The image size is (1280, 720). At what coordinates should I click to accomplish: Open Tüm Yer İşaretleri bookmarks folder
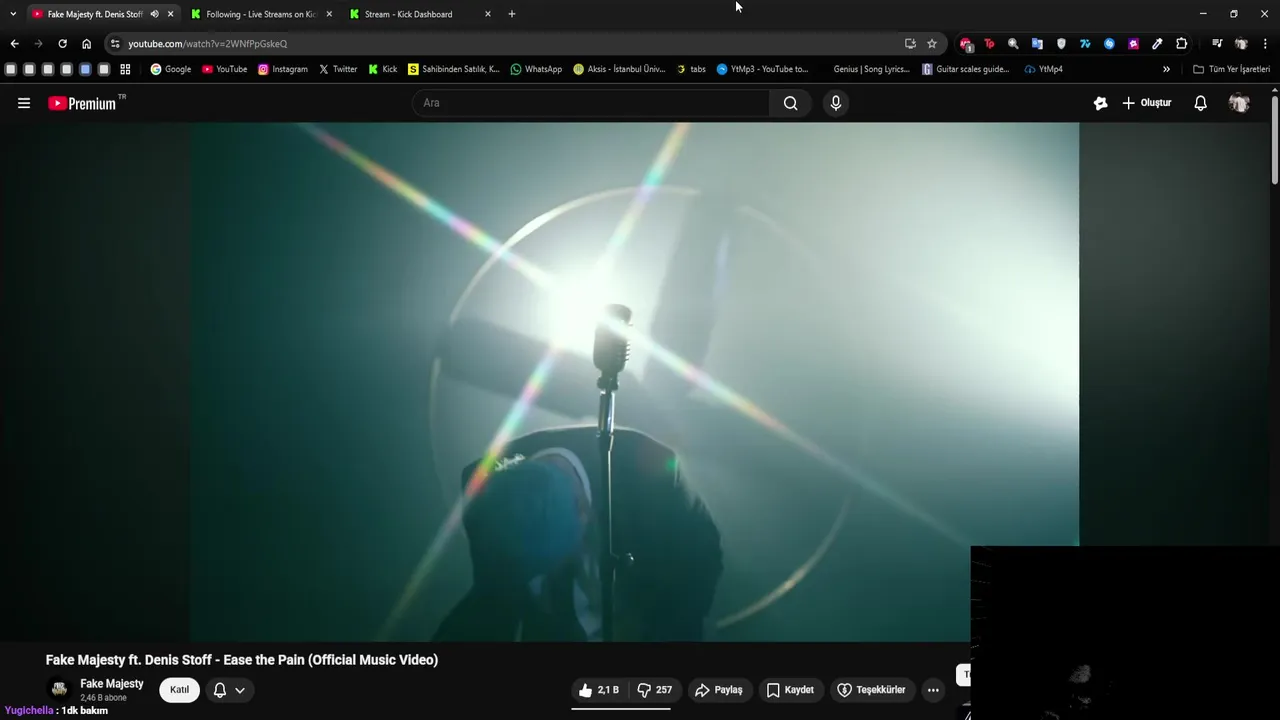(x=1231, y=69)
